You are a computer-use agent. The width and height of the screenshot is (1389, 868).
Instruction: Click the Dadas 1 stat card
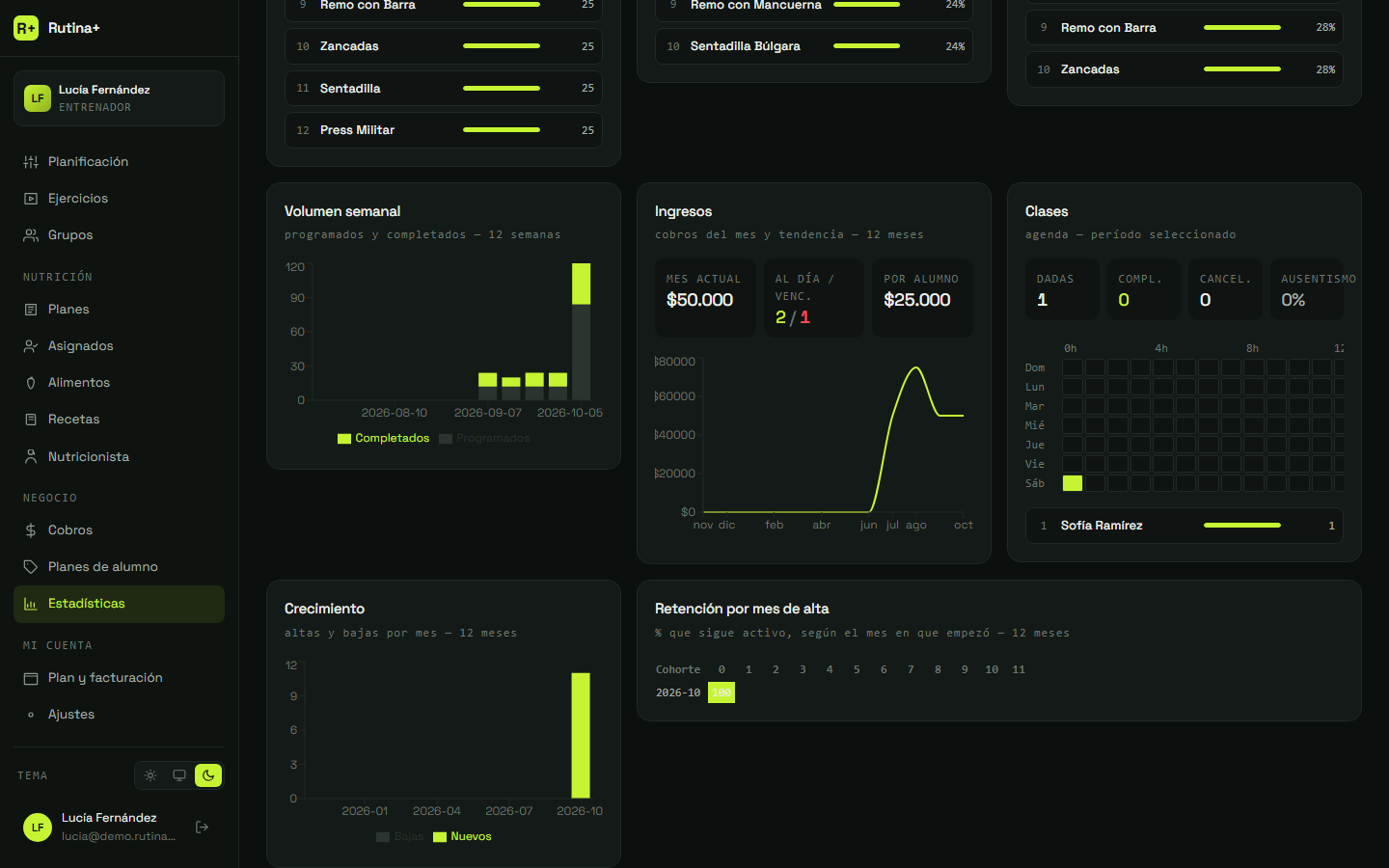pos(1062,289)
